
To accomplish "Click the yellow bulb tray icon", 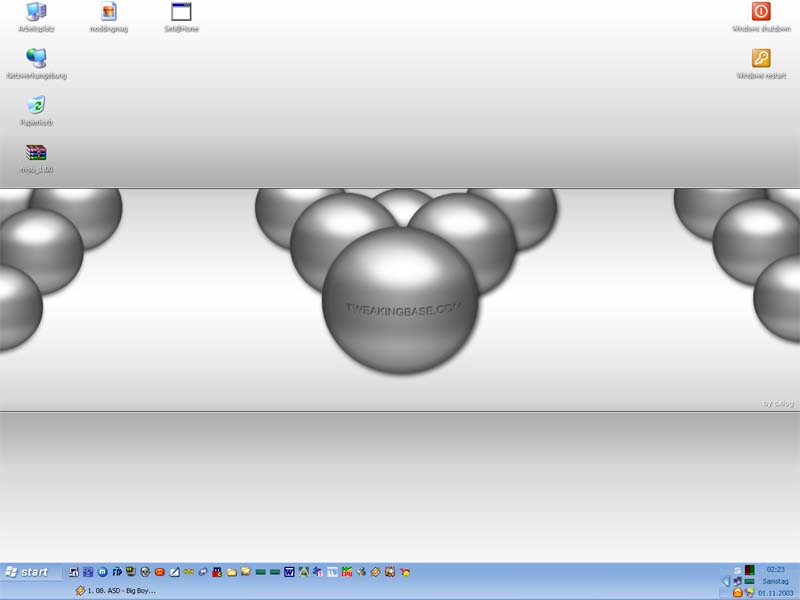I will tap(750, 592).
